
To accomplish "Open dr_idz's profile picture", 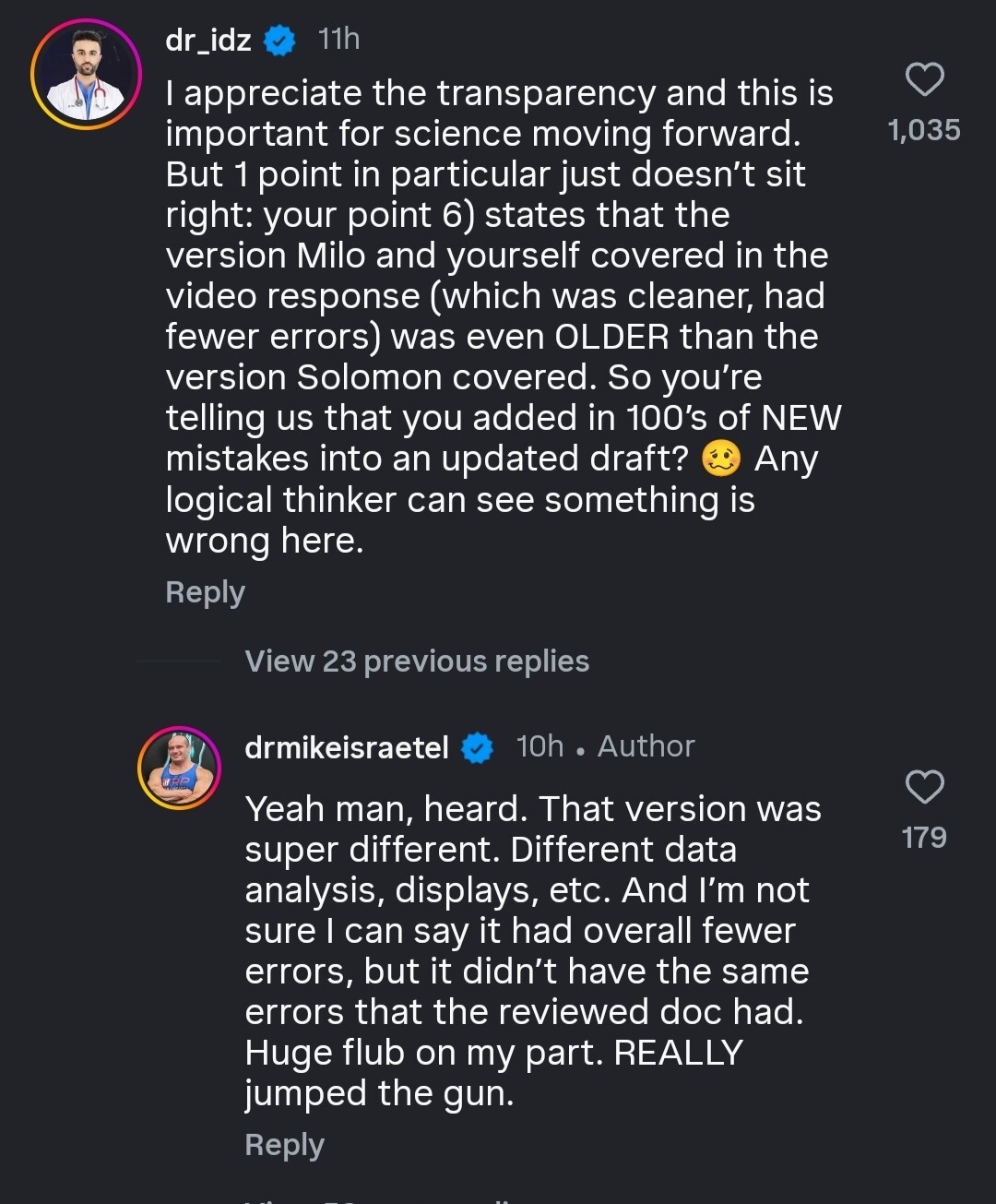I will [86, 74].
